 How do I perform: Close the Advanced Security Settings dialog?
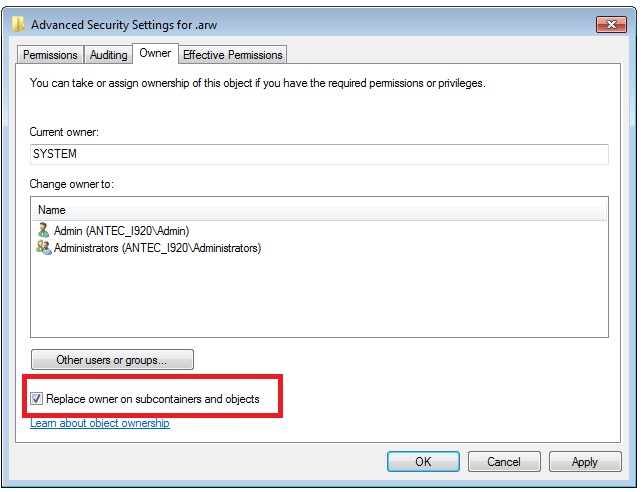coord(610,22)
